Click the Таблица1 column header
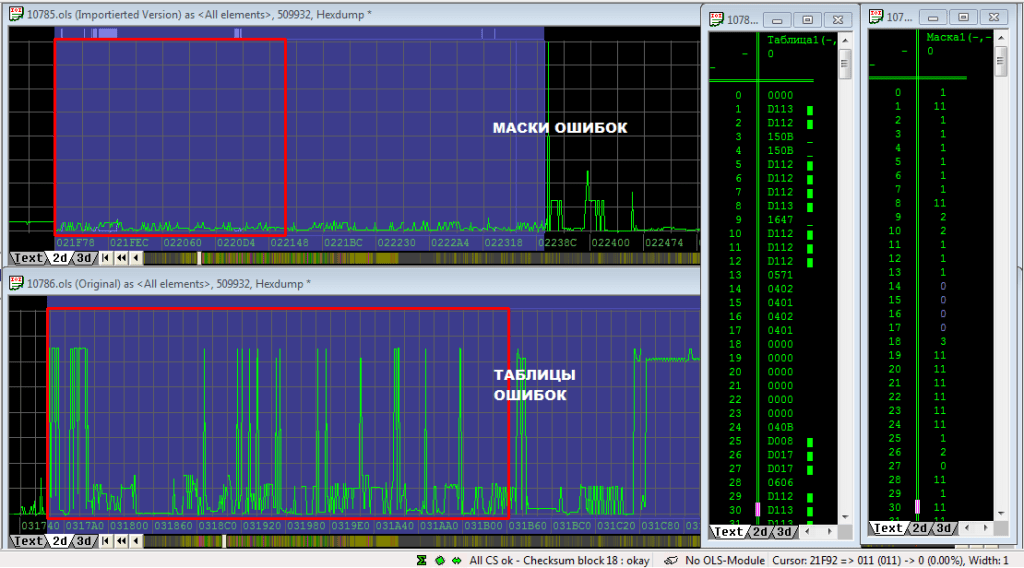The width and height of the screenshot is (1024, 568). [x=799, y=40]
